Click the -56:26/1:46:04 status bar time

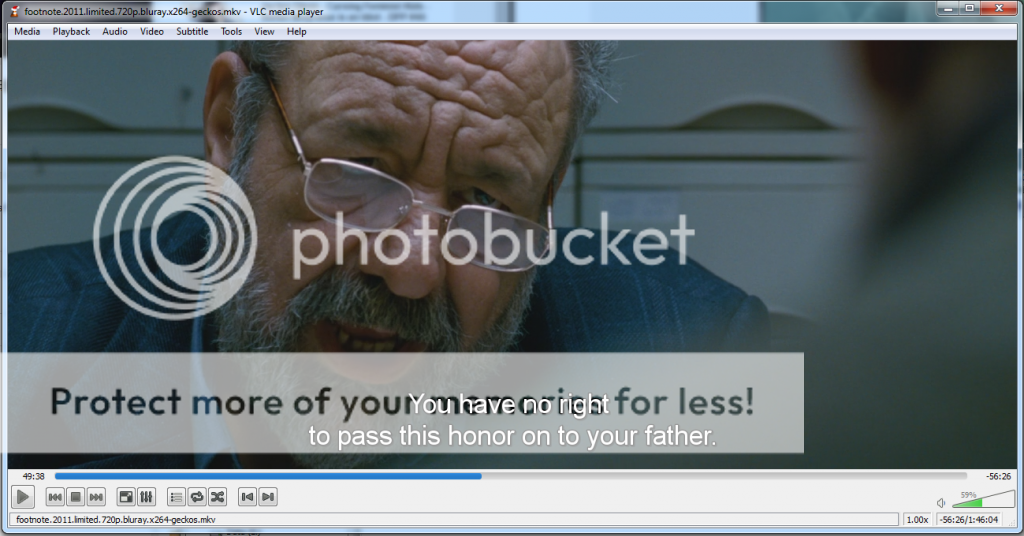pos(969,520)
